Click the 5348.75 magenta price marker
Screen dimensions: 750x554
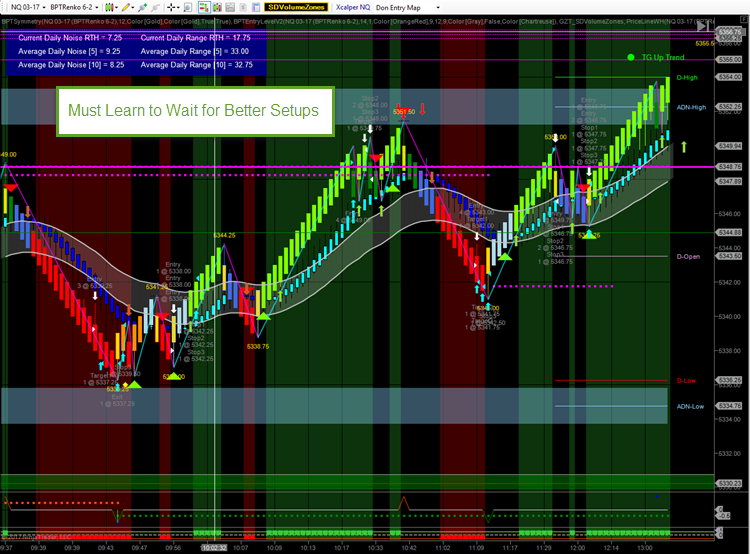pos(728,167)
